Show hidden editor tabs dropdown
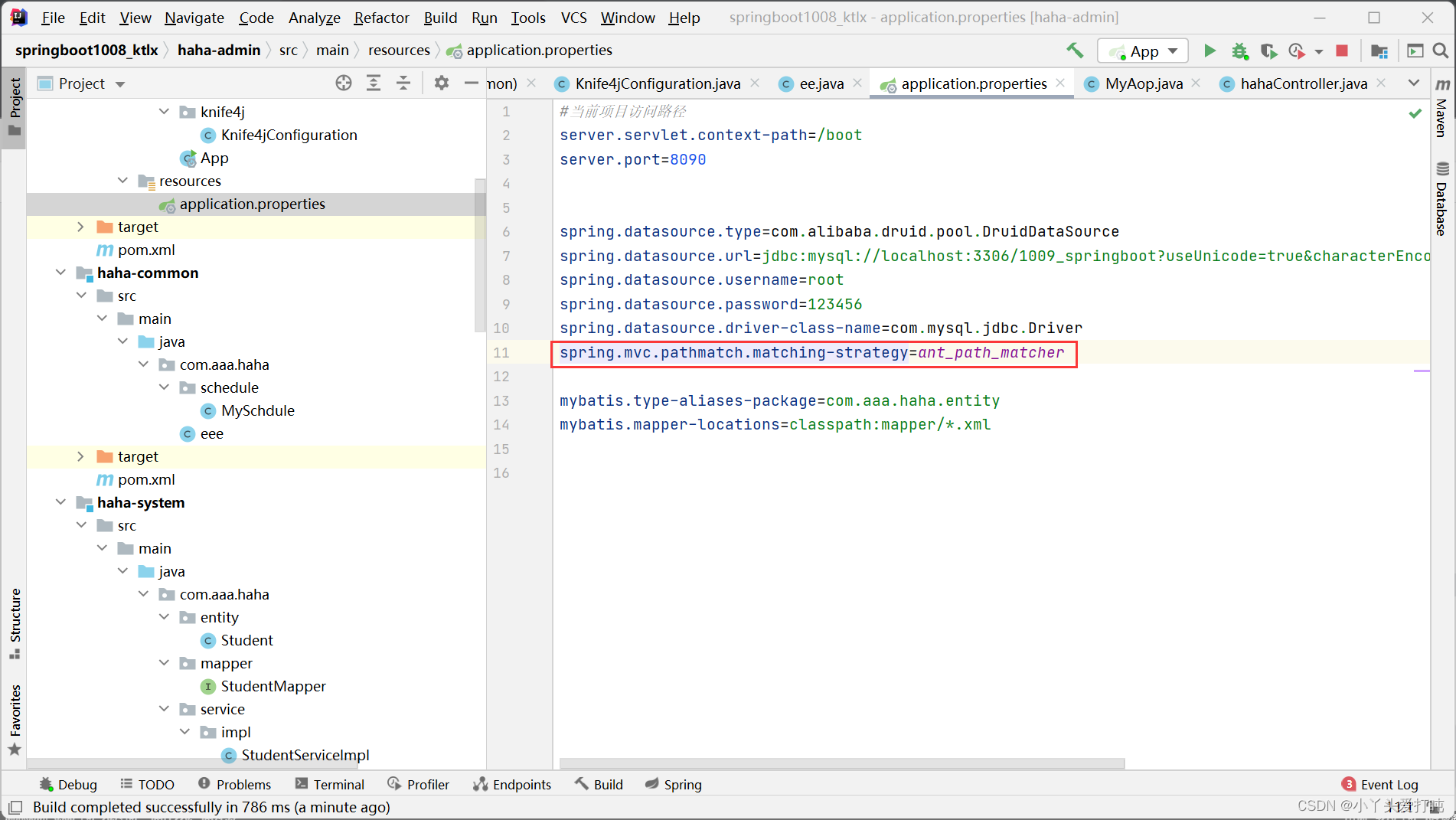The height and width of the screenshot is (820, 1456). pos(1414,83)
